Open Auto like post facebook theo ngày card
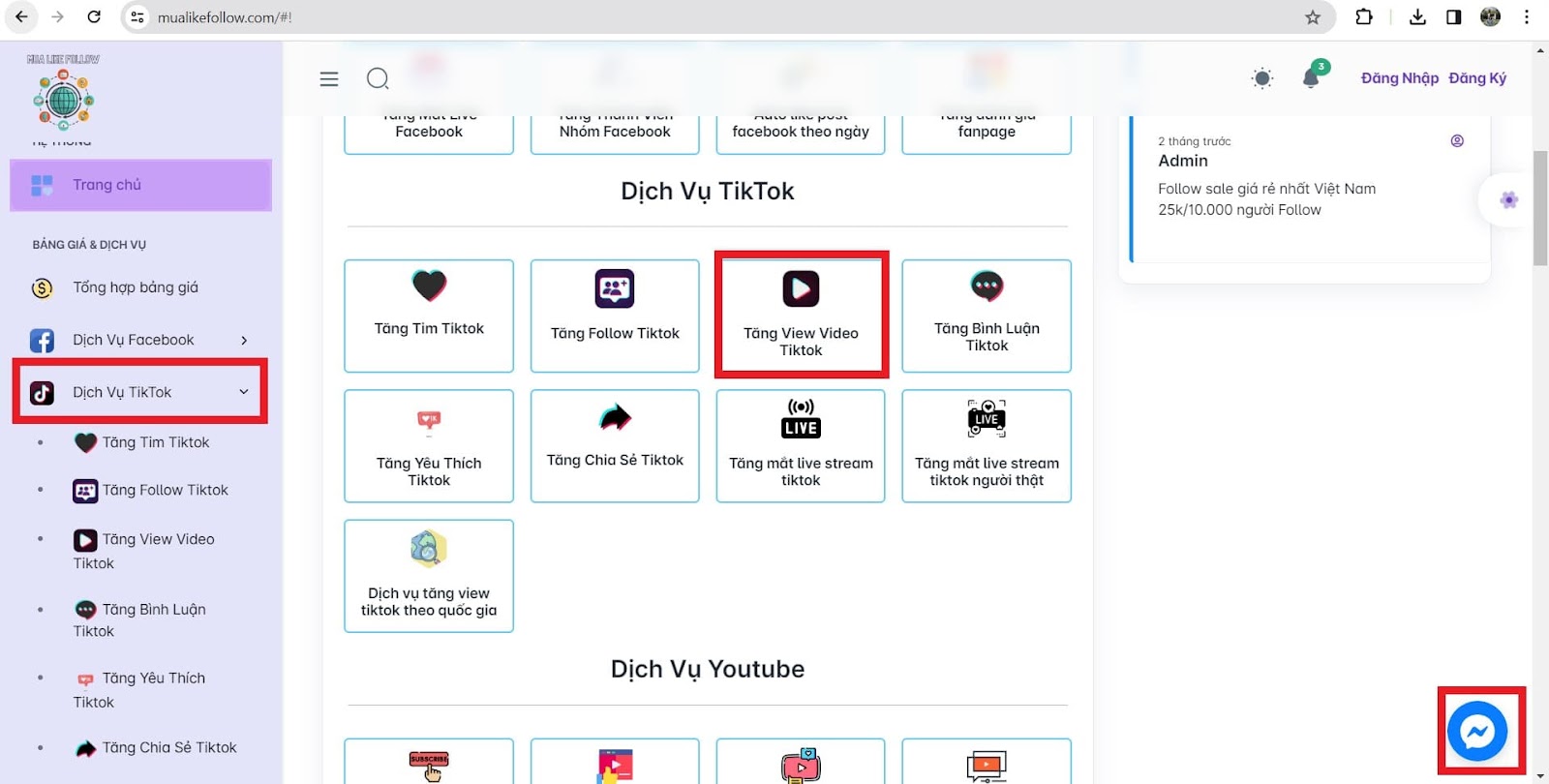The height and width of the screenshot is (784, 1549). tap(801, 132)
